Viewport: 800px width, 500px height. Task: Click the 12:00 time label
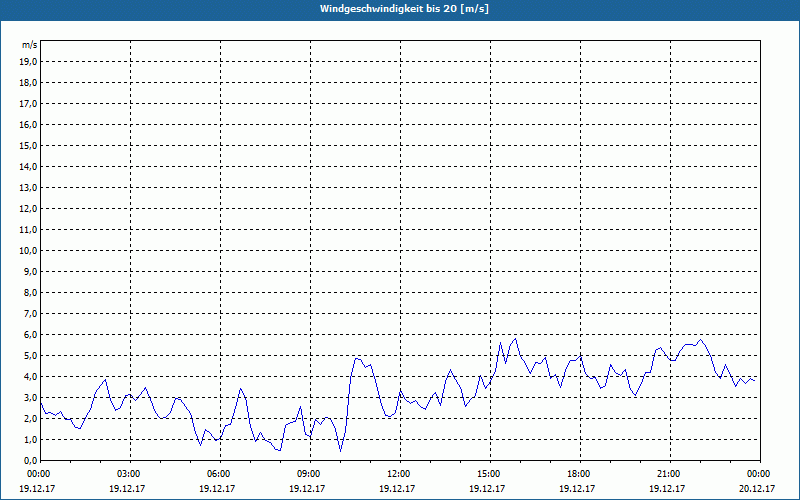401,474
